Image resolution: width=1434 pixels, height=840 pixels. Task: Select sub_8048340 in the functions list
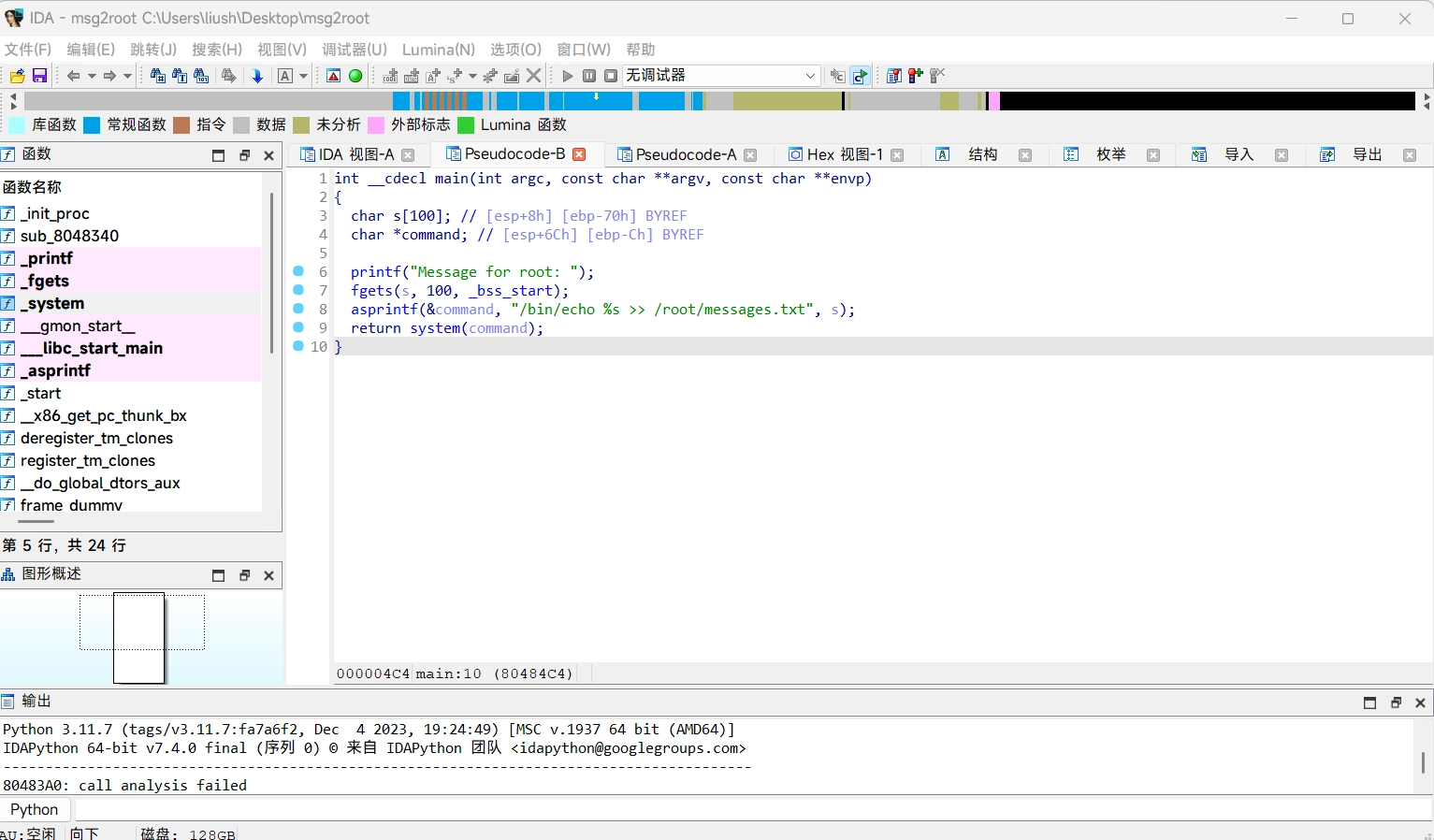point(131,236)
